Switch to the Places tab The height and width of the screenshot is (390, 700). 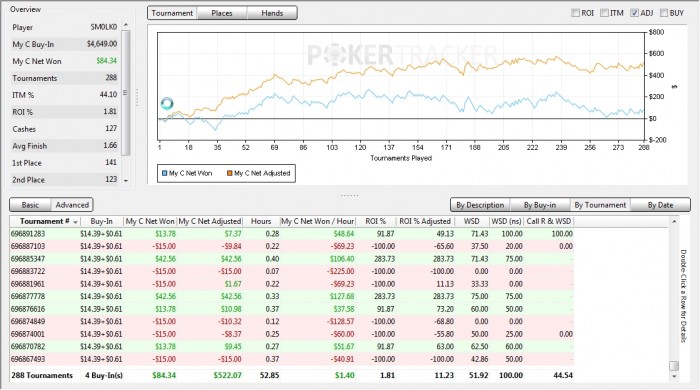222,13
